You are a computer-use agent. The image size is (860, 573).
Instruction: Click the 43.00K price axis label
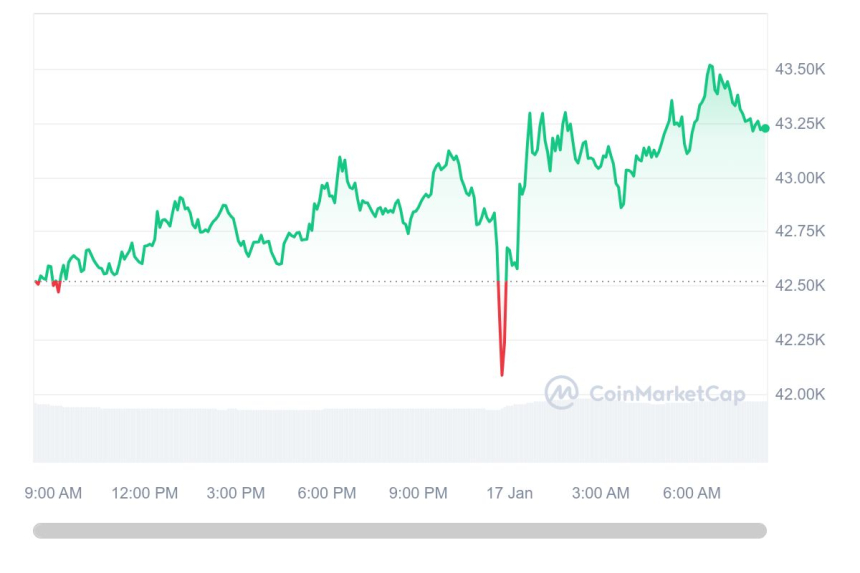point(799,177)
